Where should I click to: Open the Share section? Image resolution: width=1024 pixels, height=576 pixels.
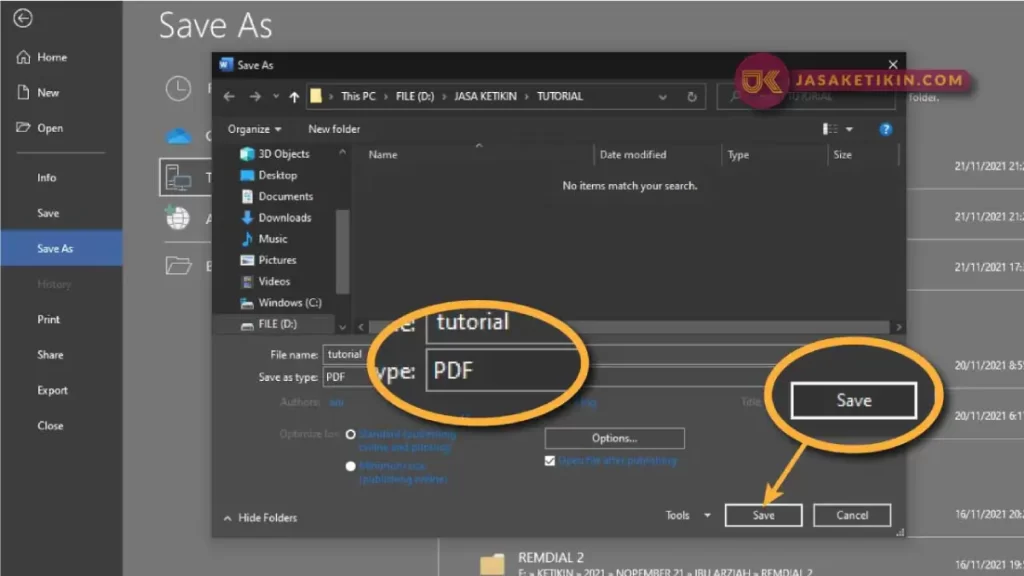(x=50, y=355)
